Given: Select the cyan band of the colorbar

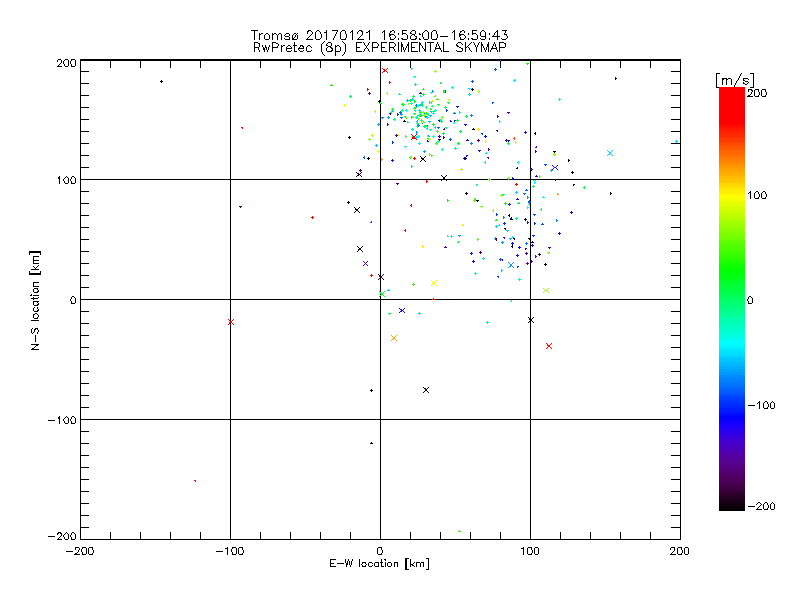Looking at the screenshot, I should tap(732, 344).
